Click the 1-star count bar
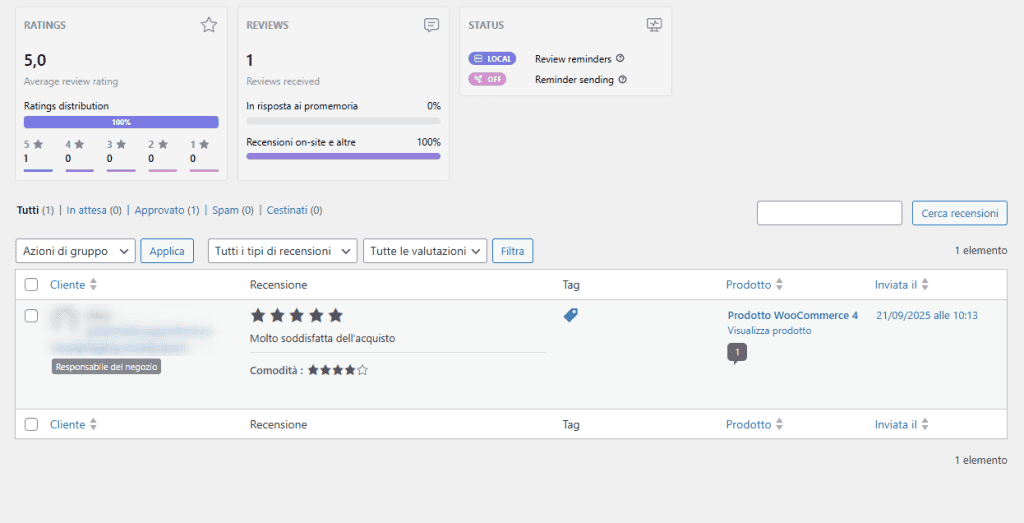The image size is (1024, 523). point(204,170)
